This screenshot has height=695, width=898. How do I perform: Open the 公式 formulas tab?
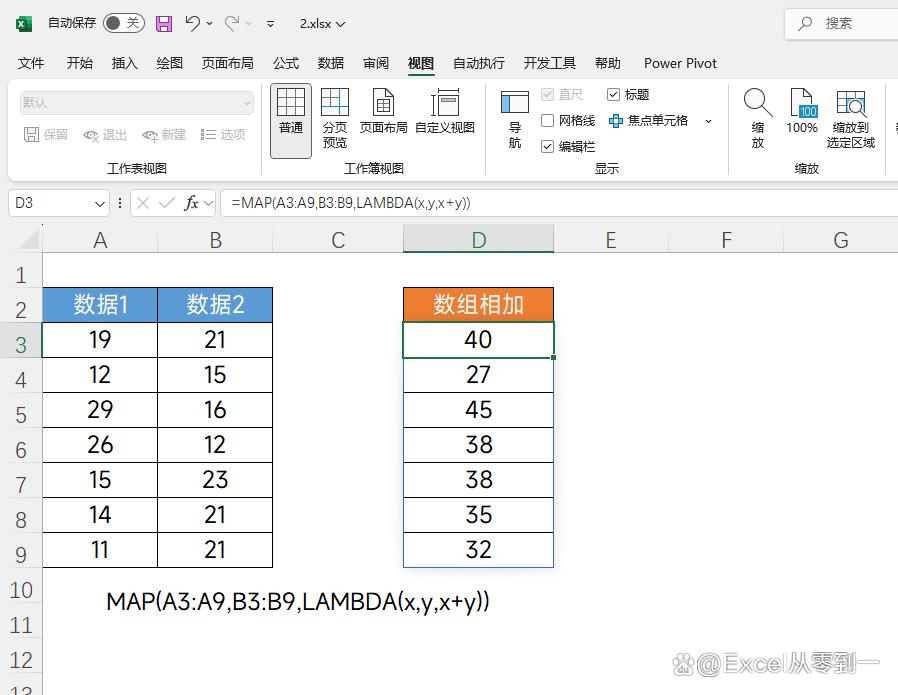click(x=286, y=63)
